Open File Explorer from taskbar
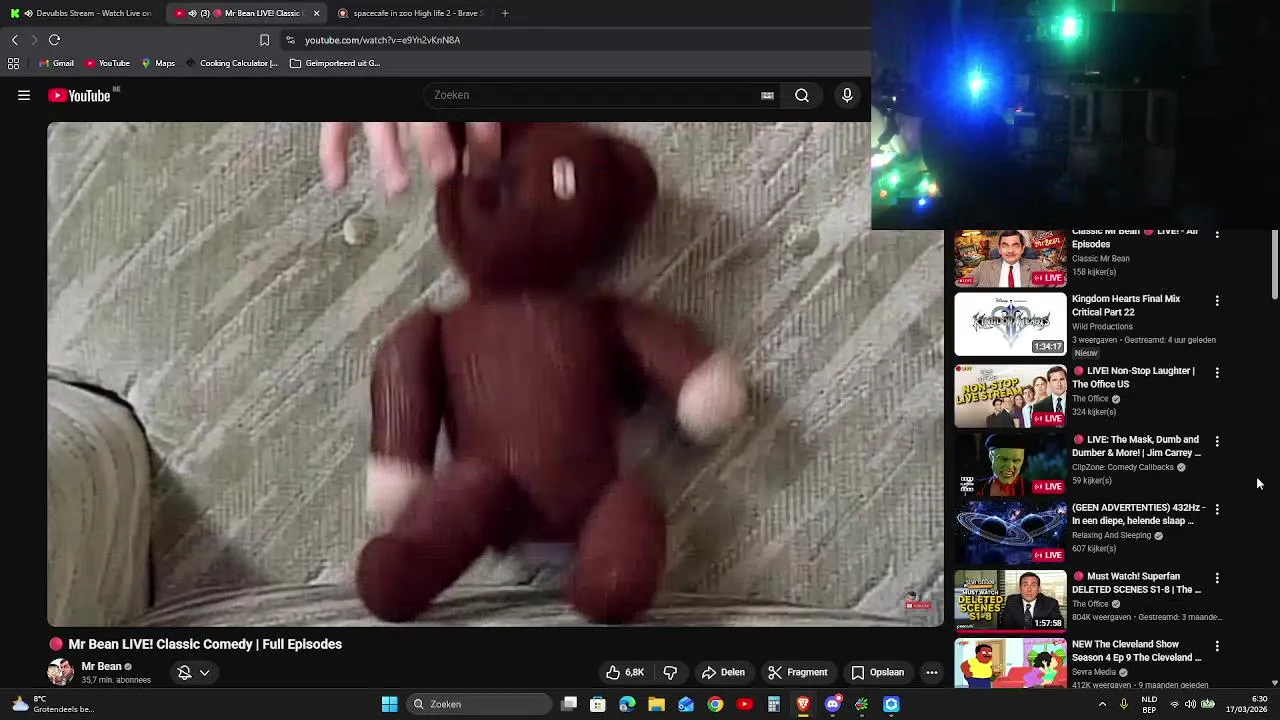Image resolution: width=1280 pixels, height=720 pixels. pyautogui.click(x=656, y=704)
